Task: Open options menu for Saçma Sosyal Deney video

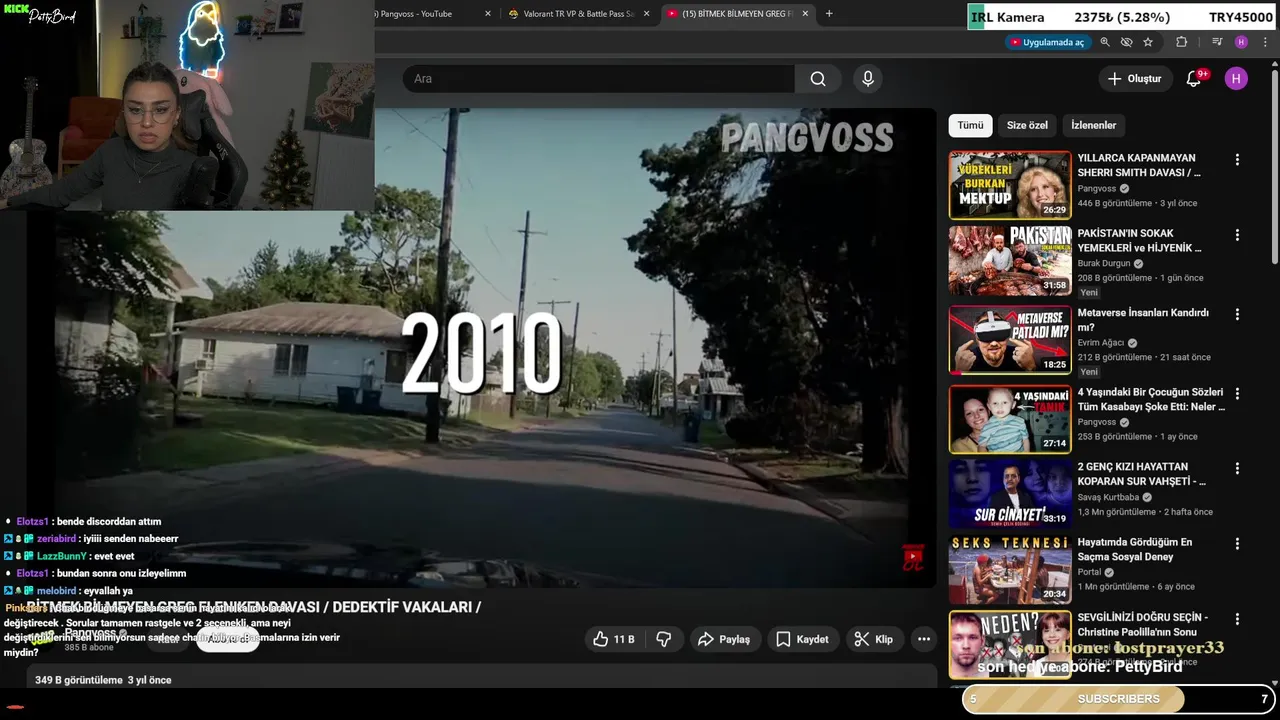Action: click(x=1237, y=544)
